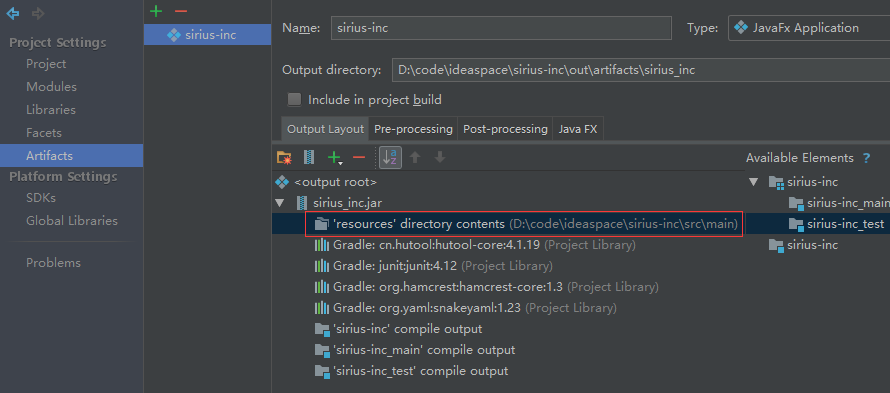The image size is (890, 393).
Task: Click snakeyaml library icon
Action: pos(322,308)
